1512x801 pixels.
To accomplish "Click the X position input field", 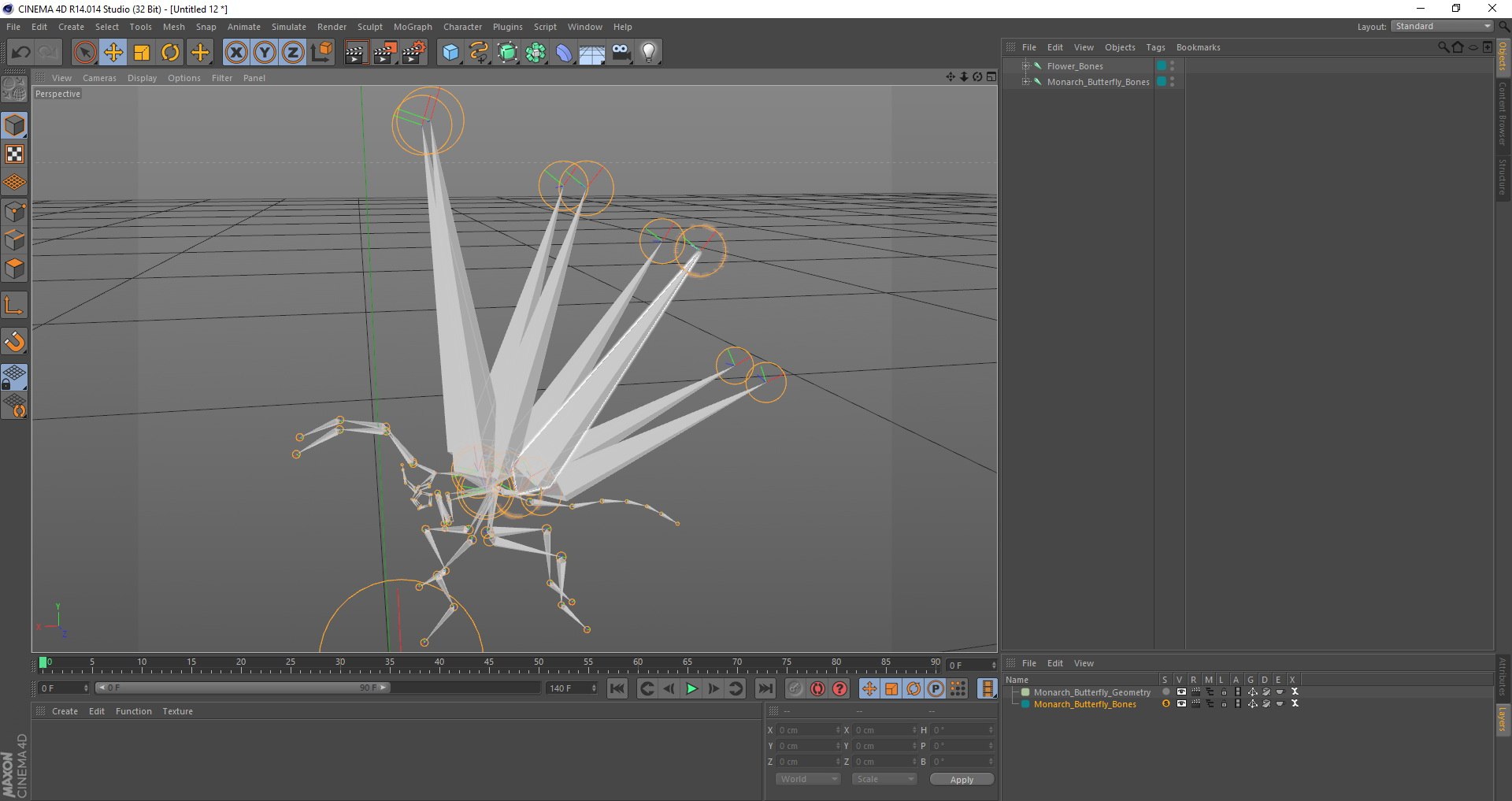I will click(x=809, y=730).
